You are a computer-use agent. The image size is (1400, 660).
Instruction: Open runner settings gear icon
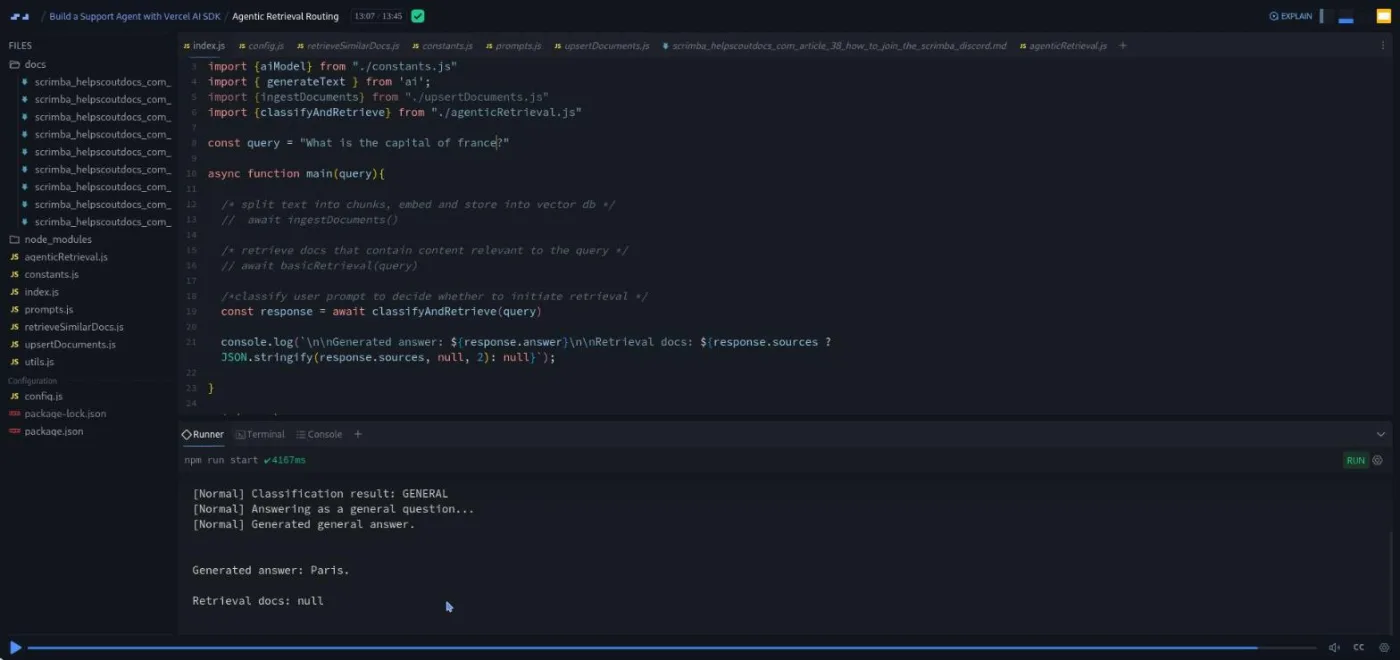[x=1377, y=460]
